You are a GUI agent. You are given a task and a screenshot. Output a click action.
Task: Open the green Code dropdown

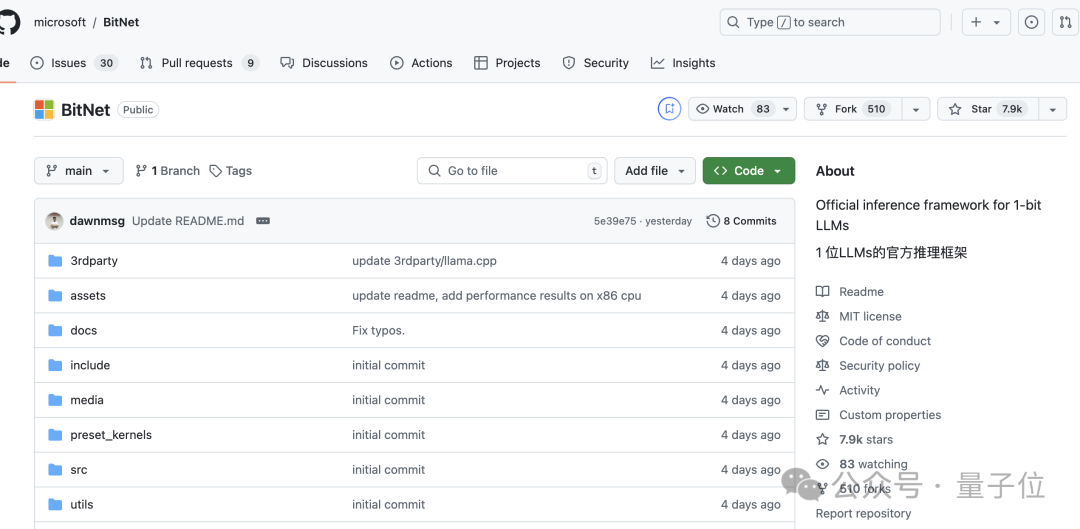pos(748,171)
